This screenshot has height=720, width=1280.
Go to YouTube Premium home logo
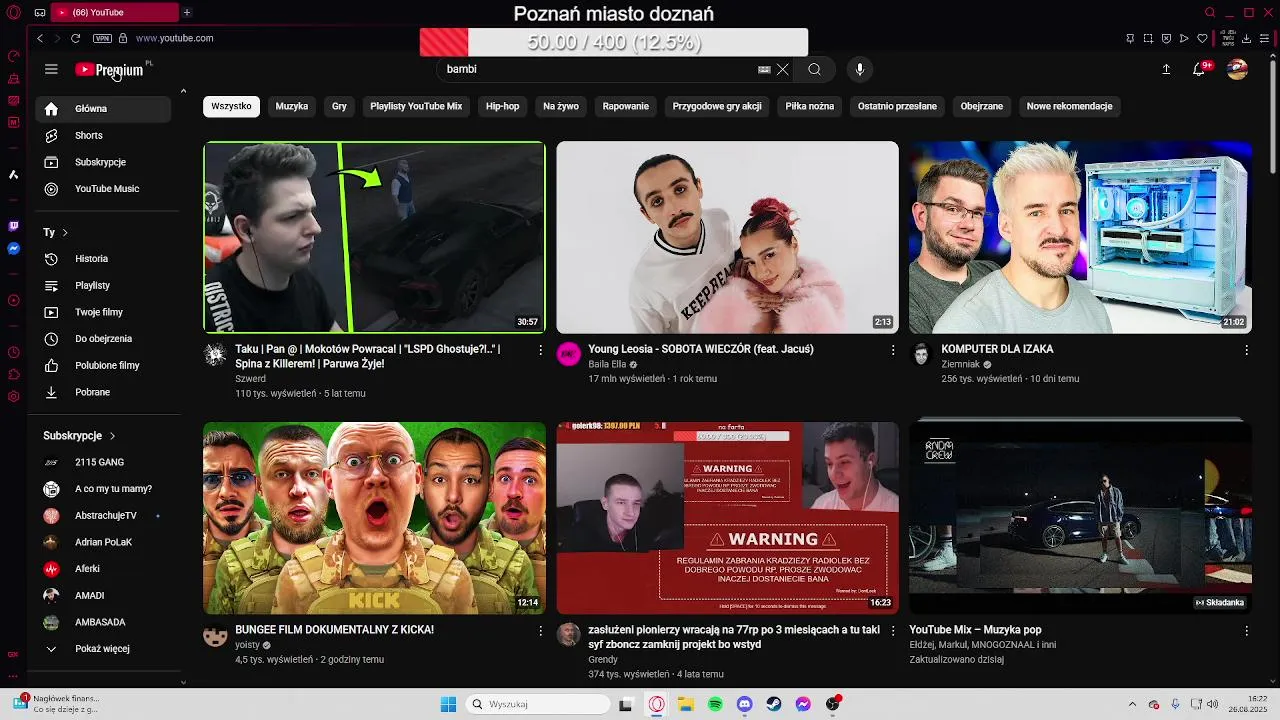(109, 69)
